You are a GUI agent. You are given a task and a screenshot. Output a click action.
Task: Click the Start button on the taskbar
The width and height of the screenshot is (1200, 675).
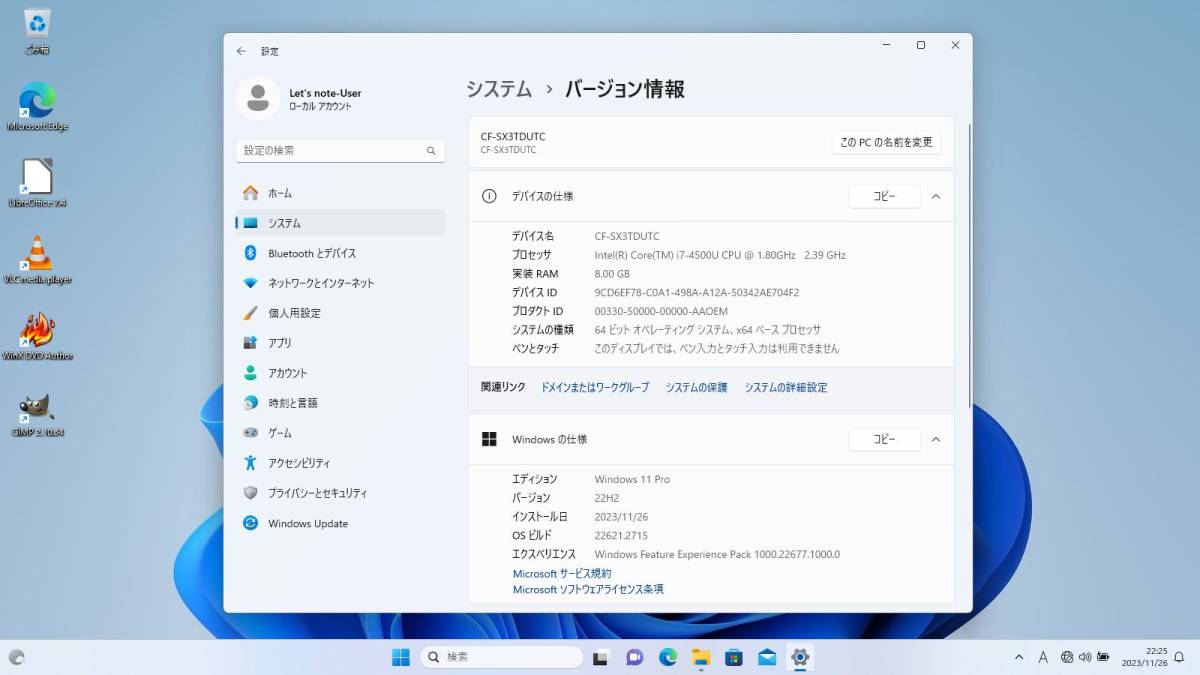pyautogui.click(x=401, y=657)
